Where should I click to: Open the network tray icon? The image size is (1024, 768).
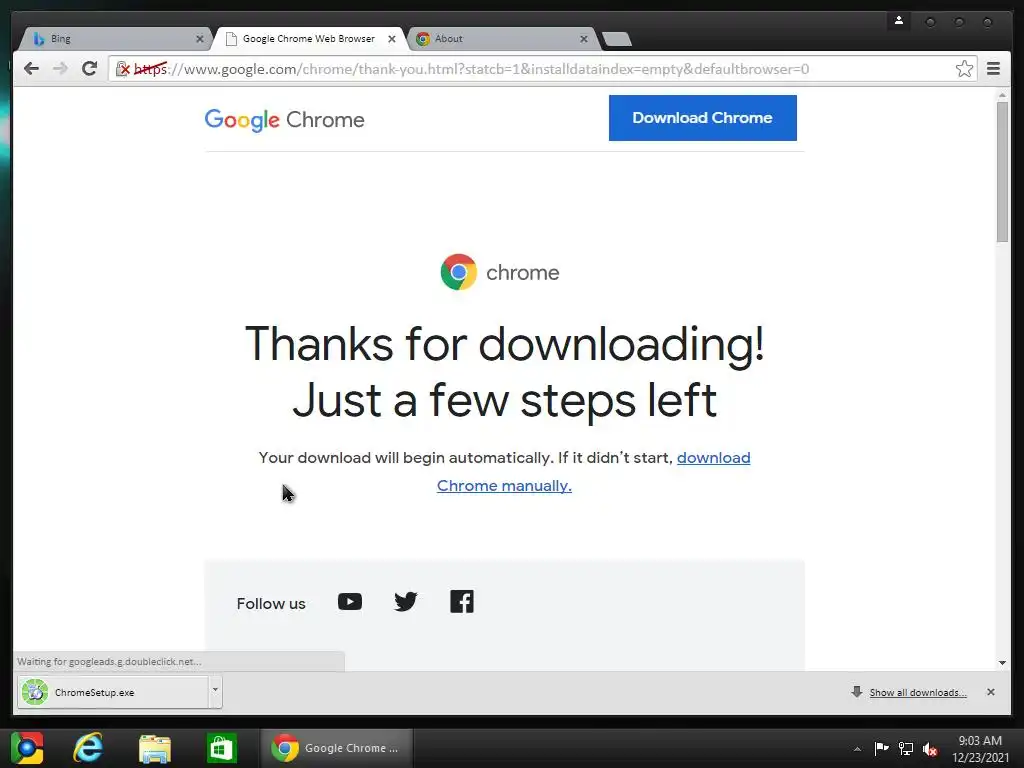tap(905, 748)
